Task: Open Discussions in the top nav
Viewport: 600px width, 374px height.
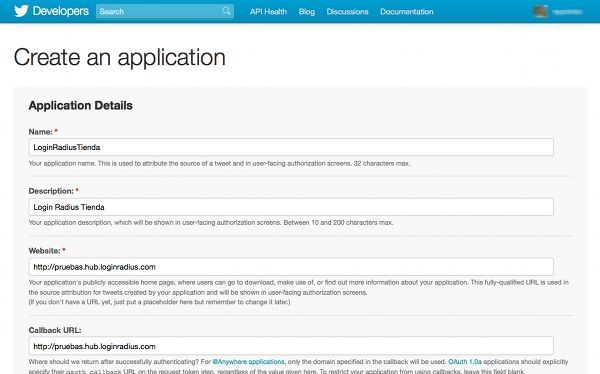Action: point(347,11)
